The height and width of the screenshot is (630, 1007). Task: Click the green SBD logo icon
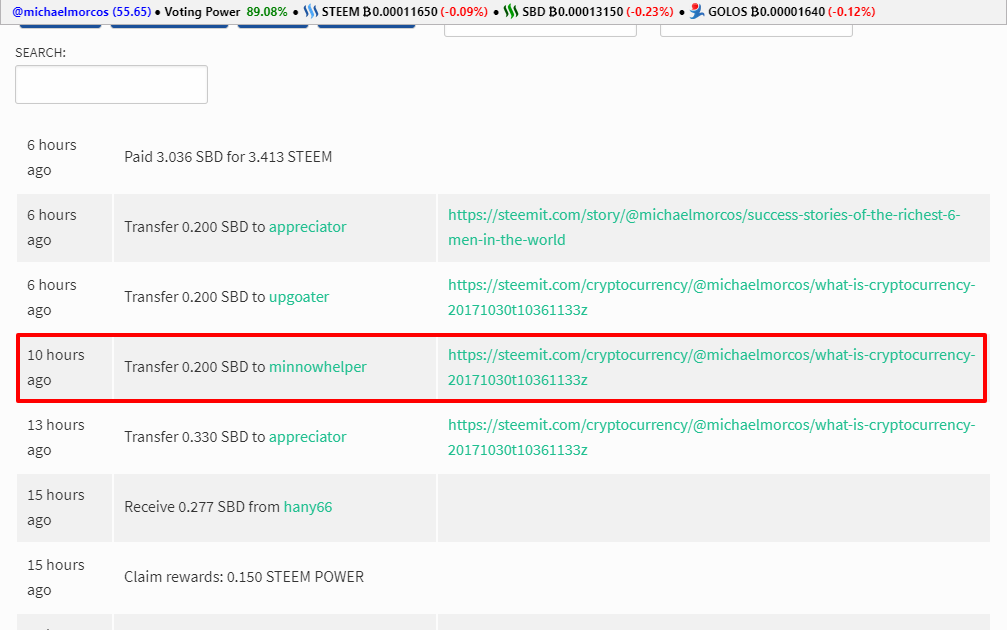[x=511, y=12]
